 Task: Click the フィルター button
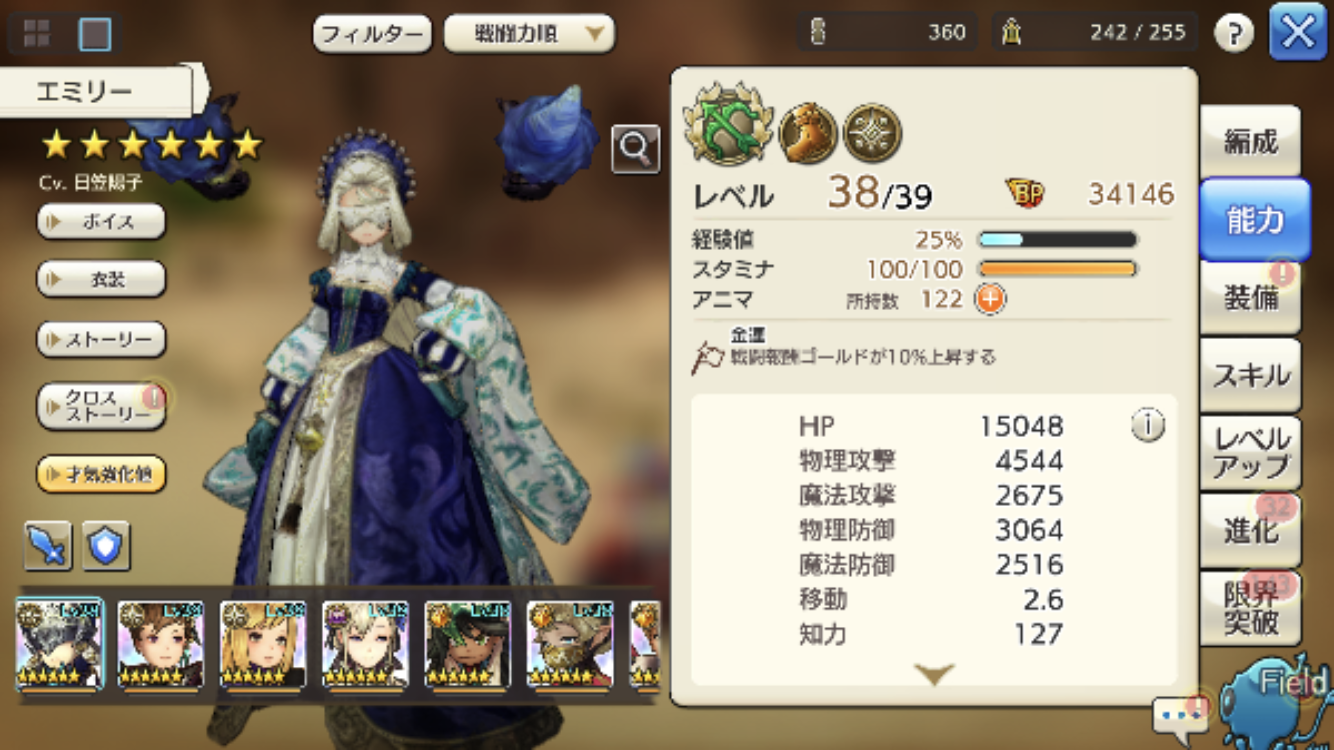pyautogui.click(x=372, y=34)
